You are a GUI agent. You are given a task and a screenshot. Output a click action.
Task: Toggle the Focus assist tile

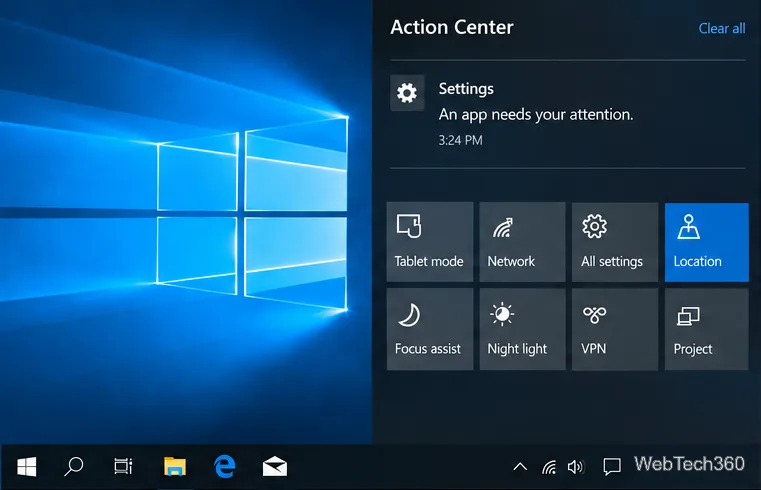tap(430, 329)
